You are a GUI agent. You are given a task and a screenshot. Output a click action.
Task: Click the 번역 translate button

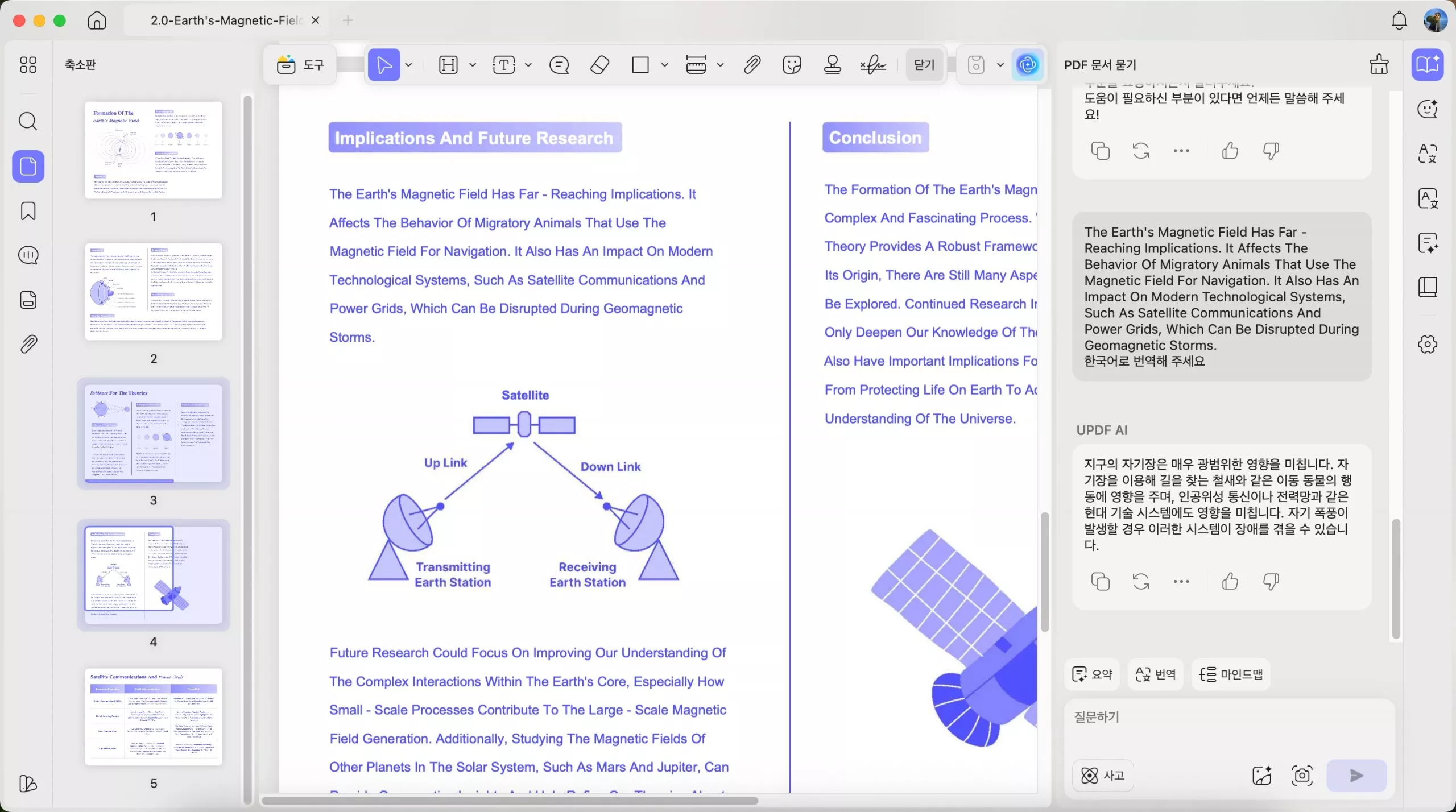(x=1155, y=674)
